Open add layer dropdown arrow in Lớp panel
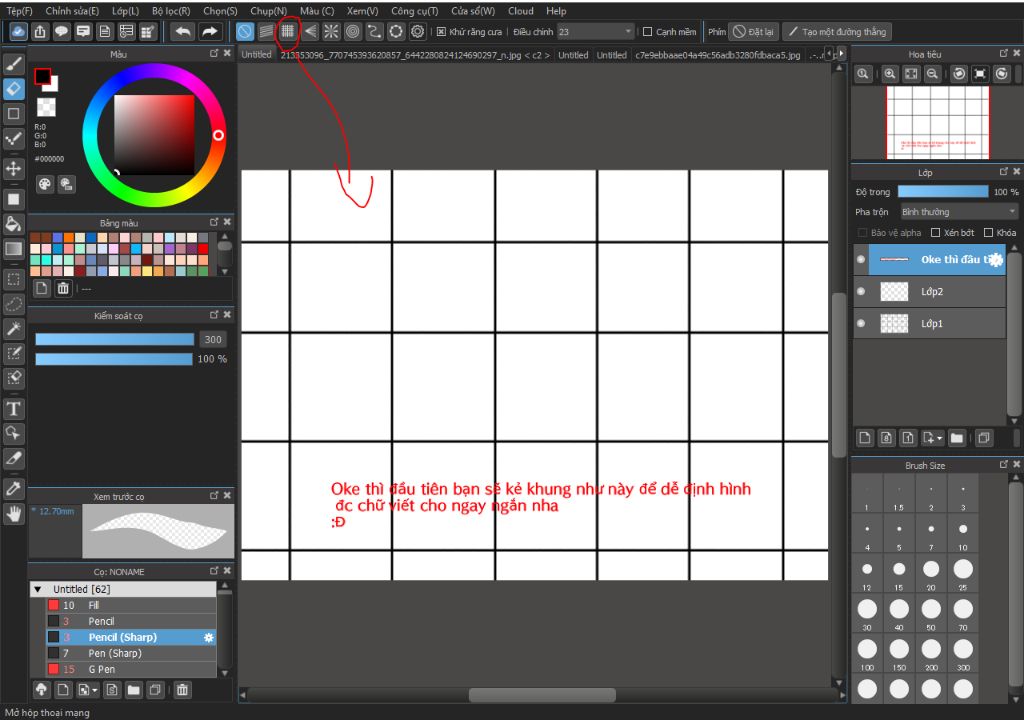The image size is (1024, 720). [939, 438]
